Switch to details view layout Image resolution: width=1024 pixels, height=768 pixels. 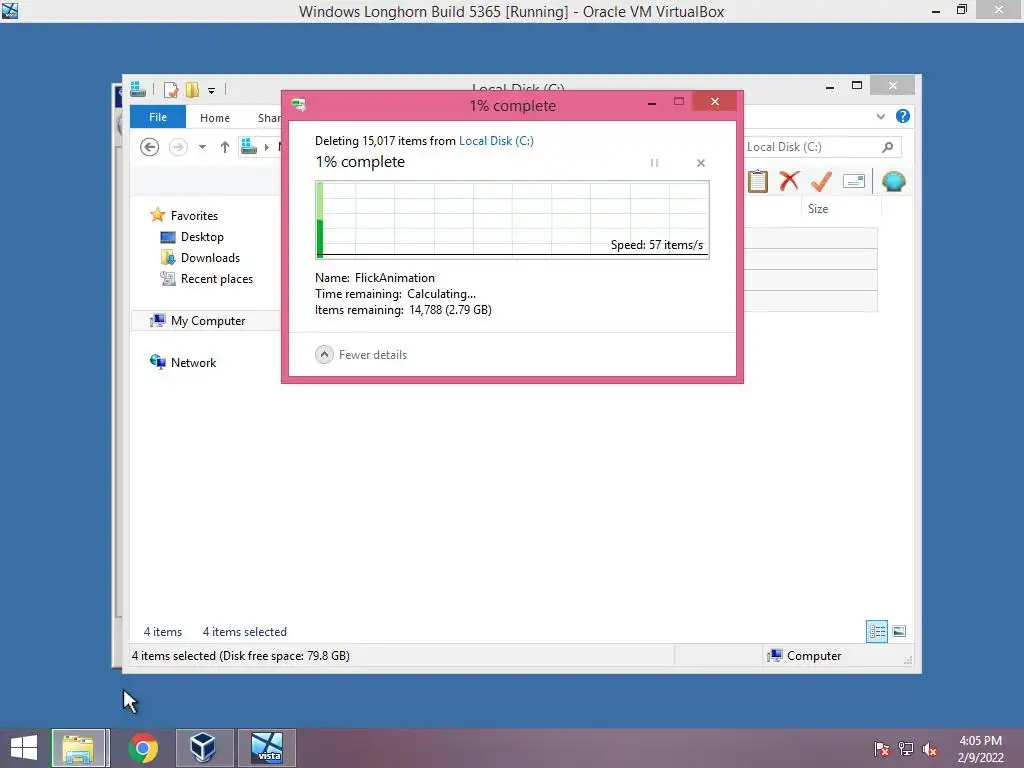(x=876, y=632)
